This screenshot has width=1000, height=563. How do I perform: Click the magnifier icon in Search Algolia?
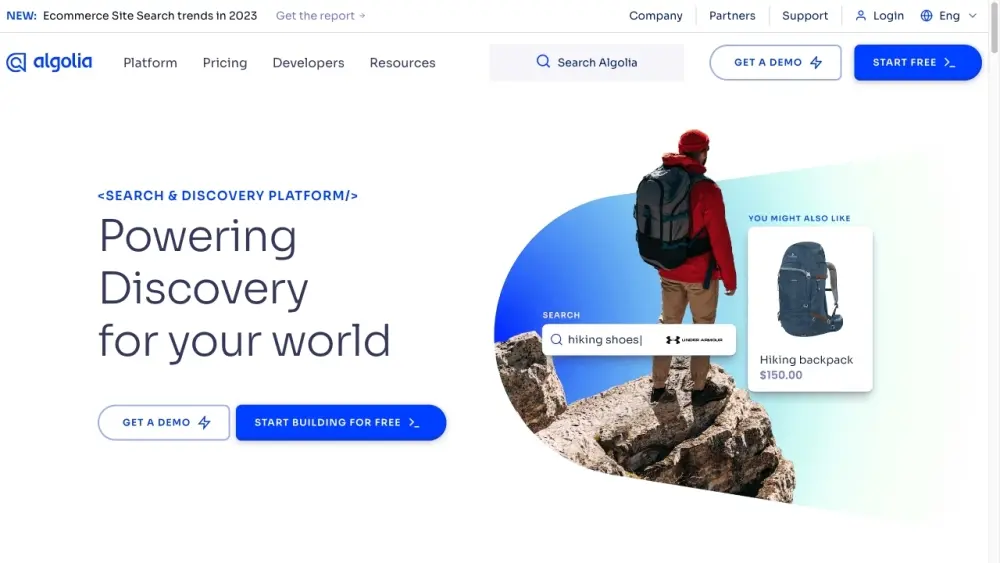[543, 61]
